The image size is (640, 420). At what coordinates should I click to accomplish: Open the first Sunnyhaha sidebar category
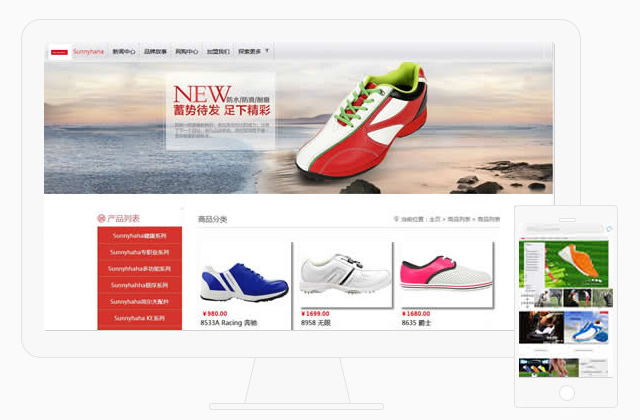tap(140, 236)
